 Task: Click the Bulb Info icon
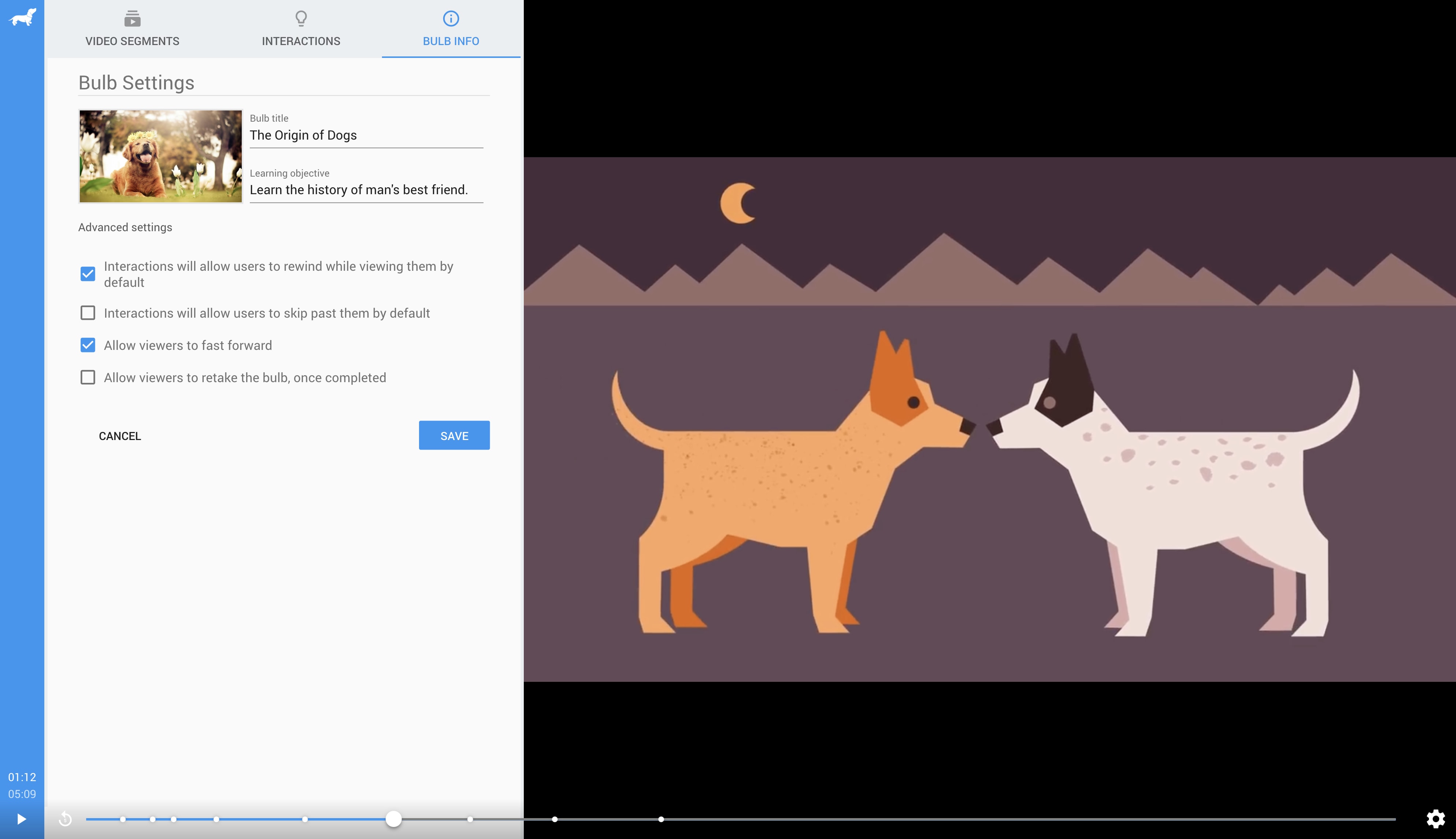(451, 18)
